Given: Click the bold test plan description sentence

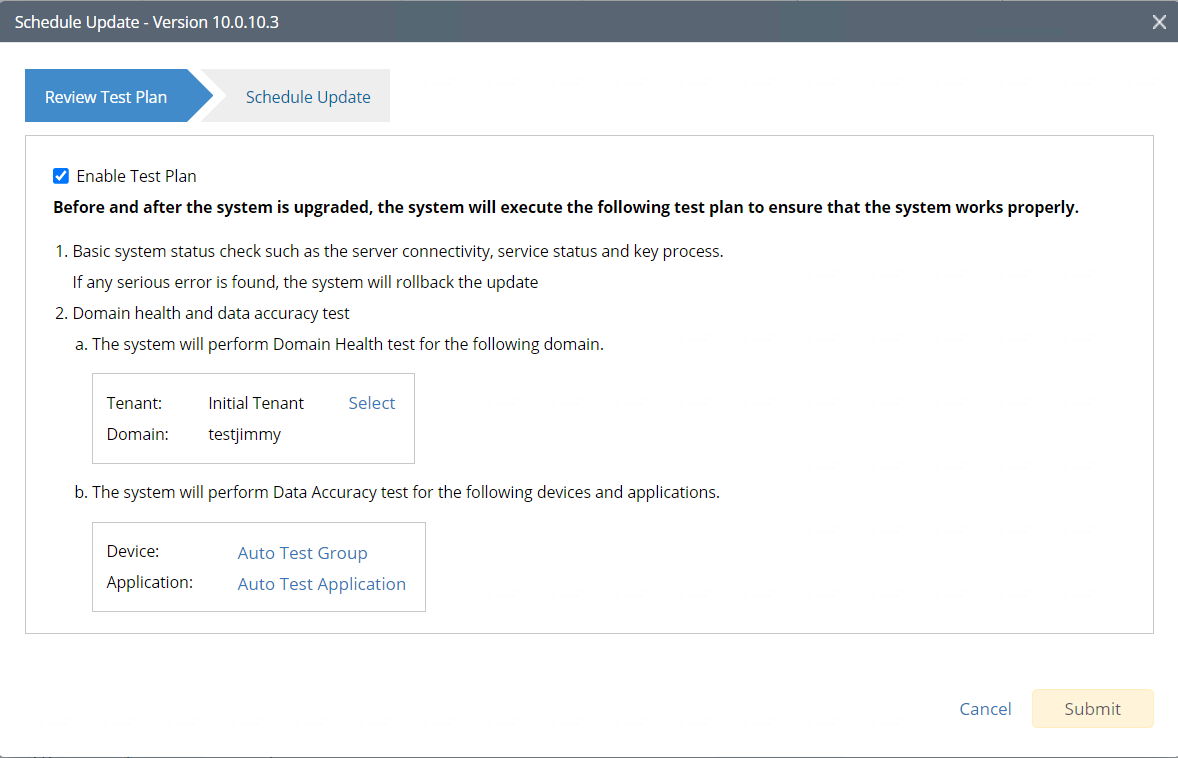Looking at the screenshot, I should tap(565, 208).
